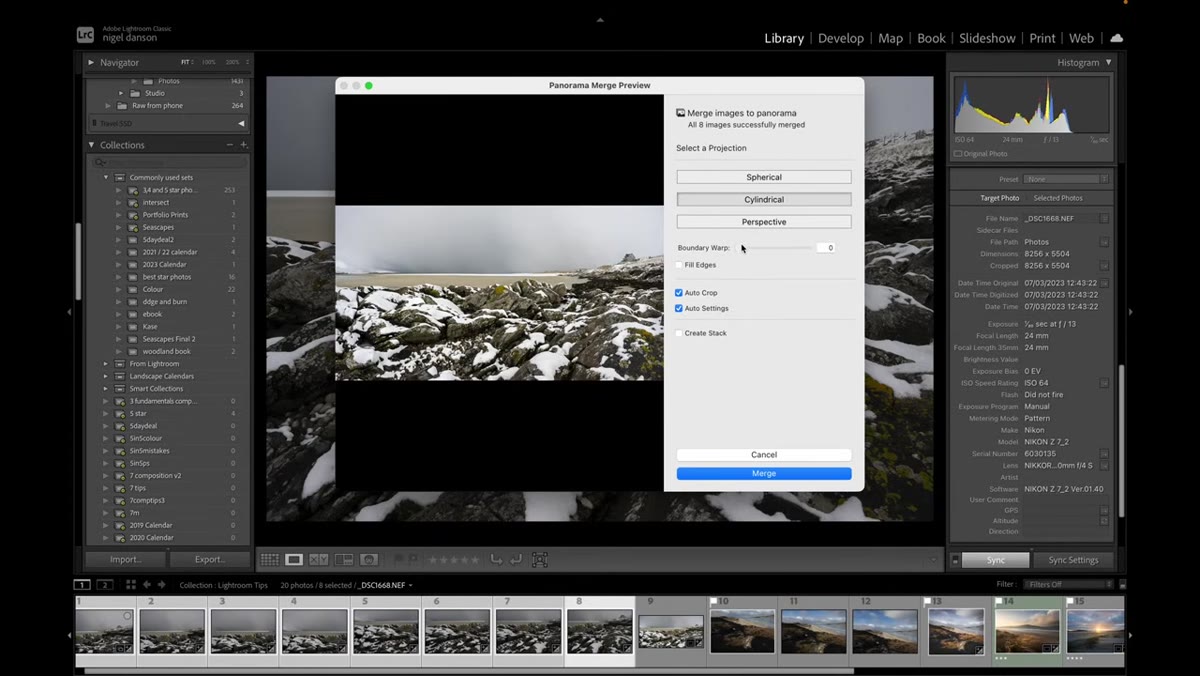The height and width of the screenshot is (676, 1200).
Task: Switch to the Map module
Action: click(890, 38)
